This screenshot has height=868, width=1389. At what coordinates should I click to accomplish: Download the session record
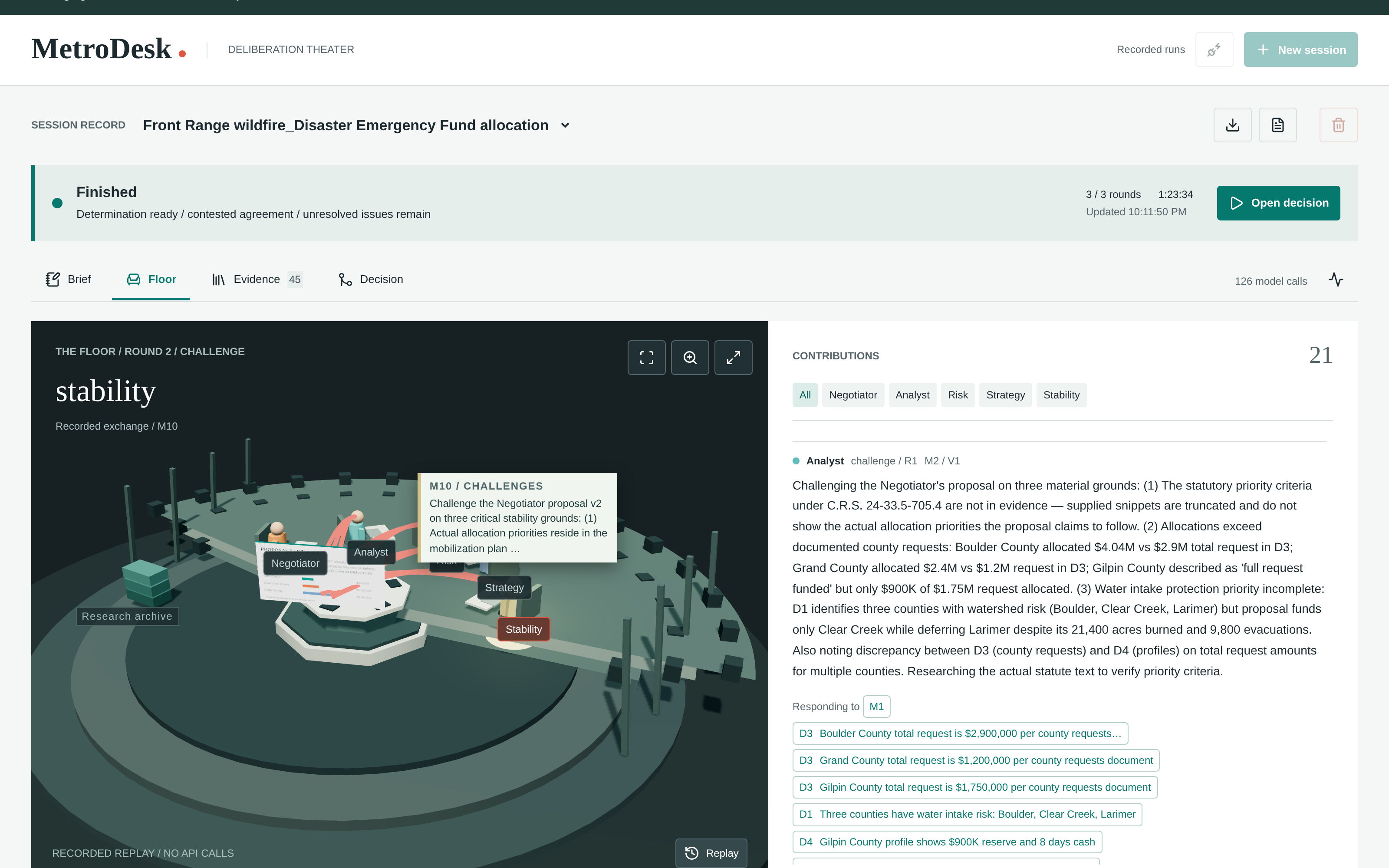(x=1232, y=125)
